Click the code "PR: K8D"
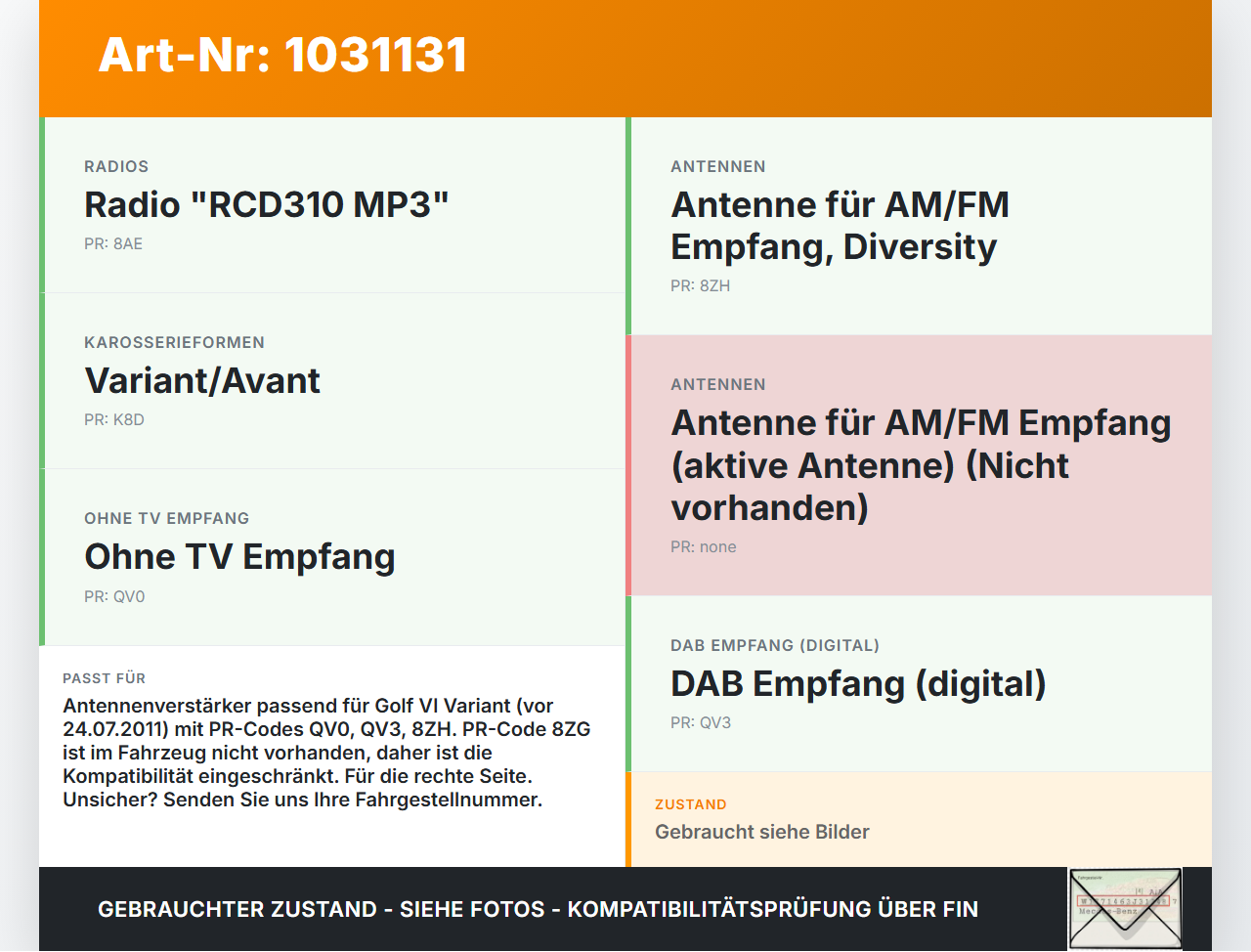Viewport: 1251px width, 952px height. 114,420
